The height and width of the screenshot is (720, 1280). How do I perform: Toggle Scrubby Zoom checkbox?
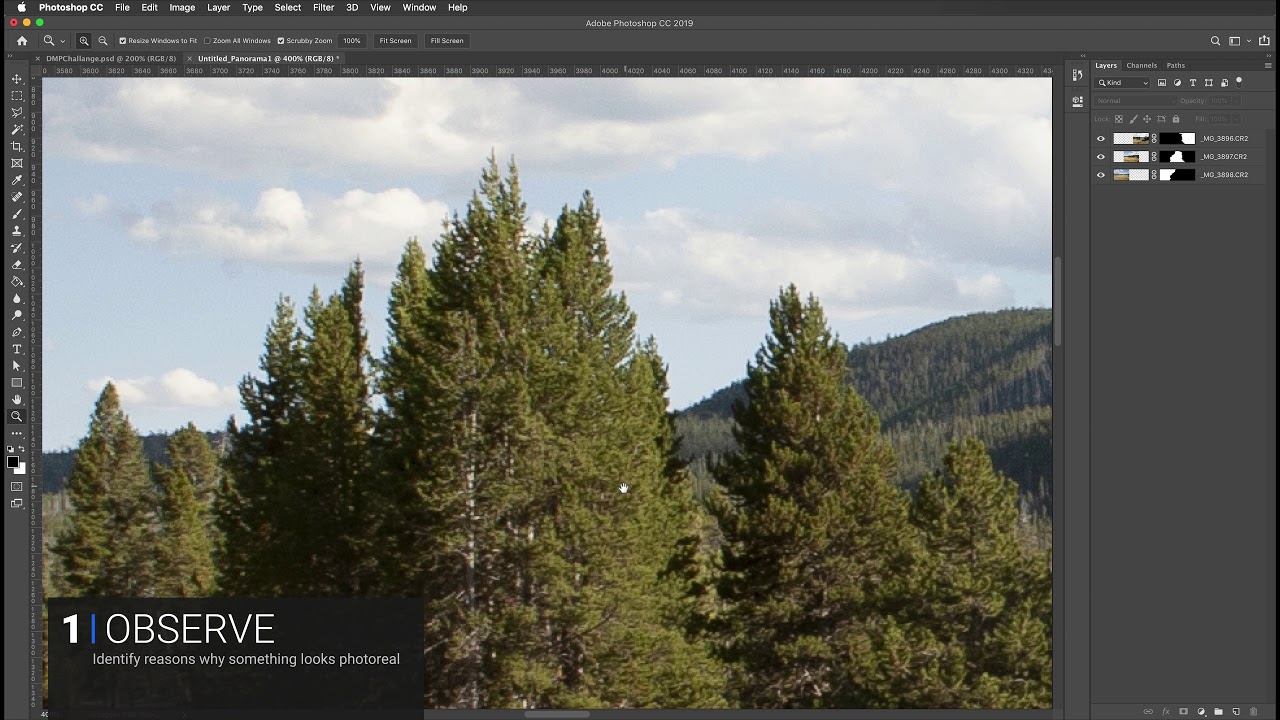(x=281, y=41)
